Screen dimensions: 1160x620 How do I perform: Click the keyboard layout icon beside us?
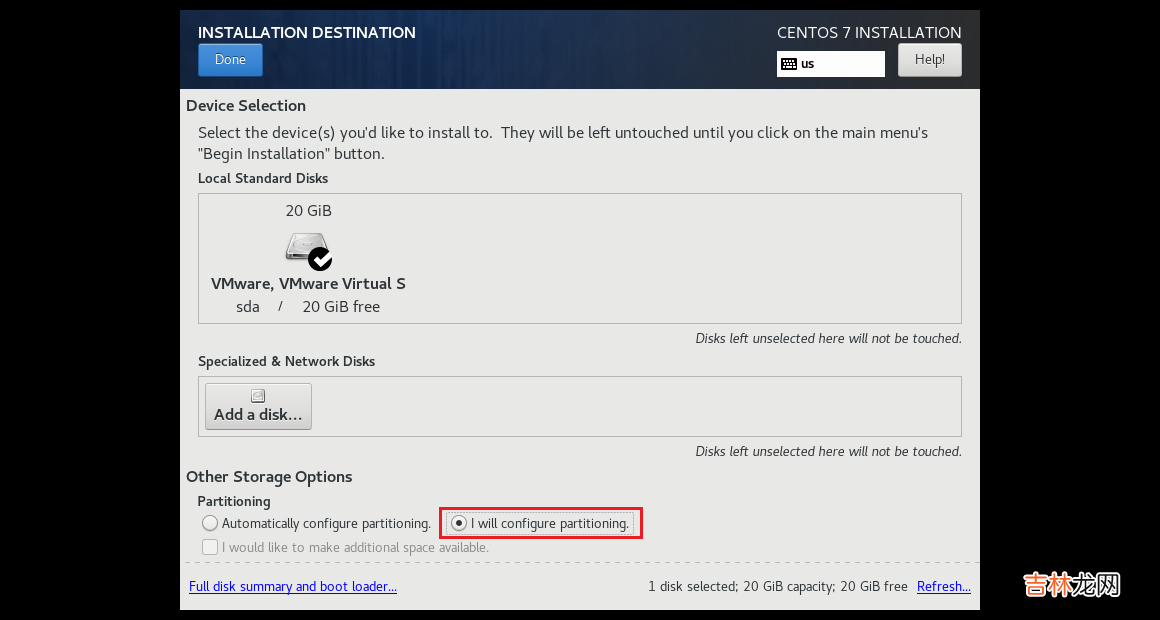click(x=789, y=64)
